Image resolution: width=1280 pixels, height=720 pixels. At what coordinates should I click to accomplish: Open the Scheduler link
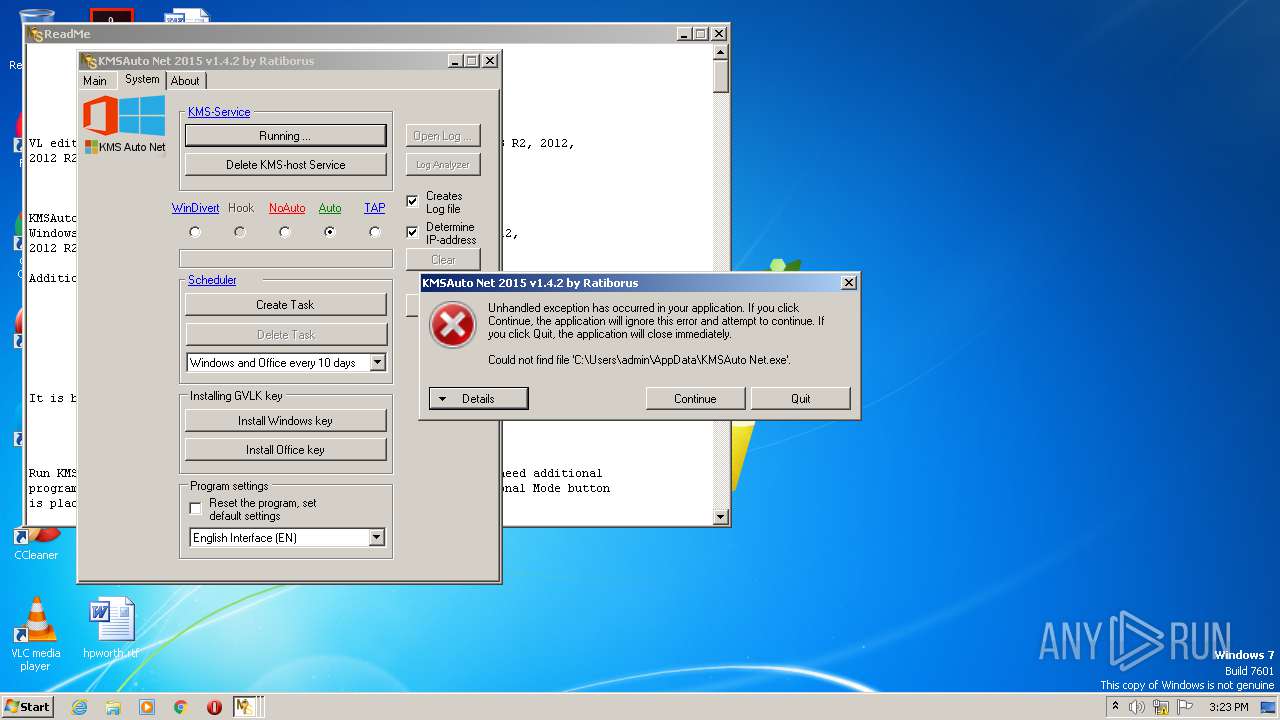tap(212, 280)
